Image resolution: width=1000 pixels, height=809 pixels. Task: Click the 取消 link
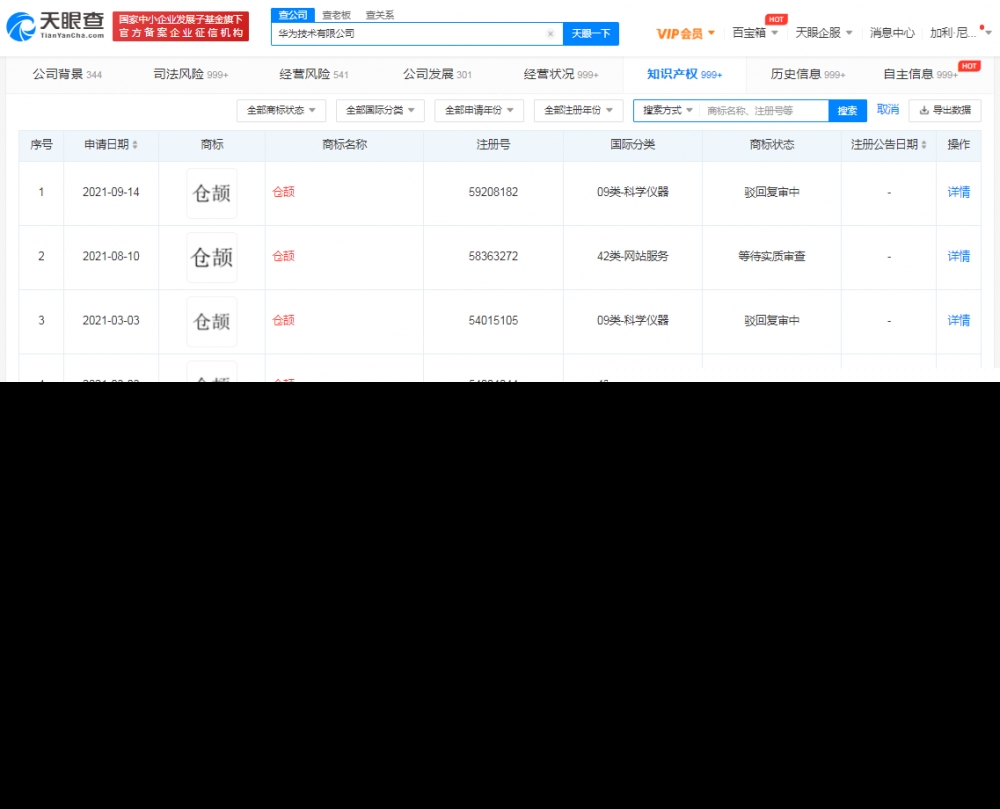(888, 110)
